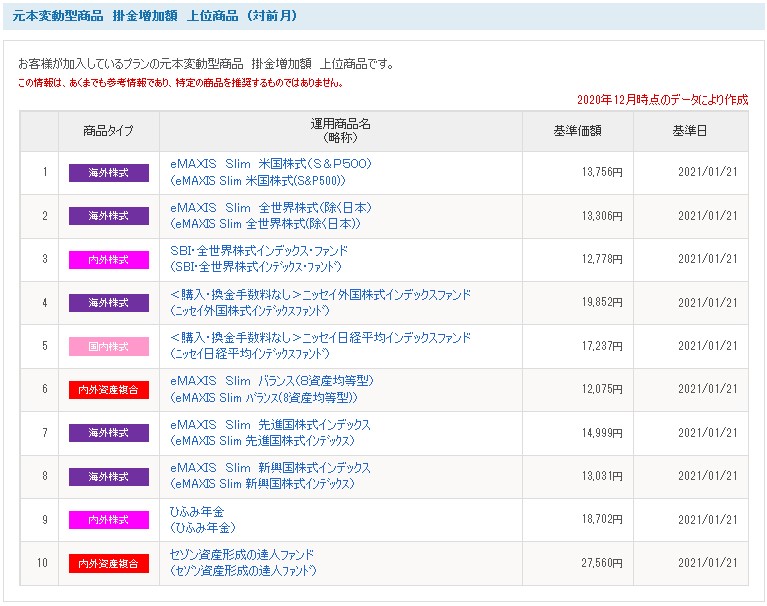
Task: Click the price 14,999円
Action: [602, 433]
